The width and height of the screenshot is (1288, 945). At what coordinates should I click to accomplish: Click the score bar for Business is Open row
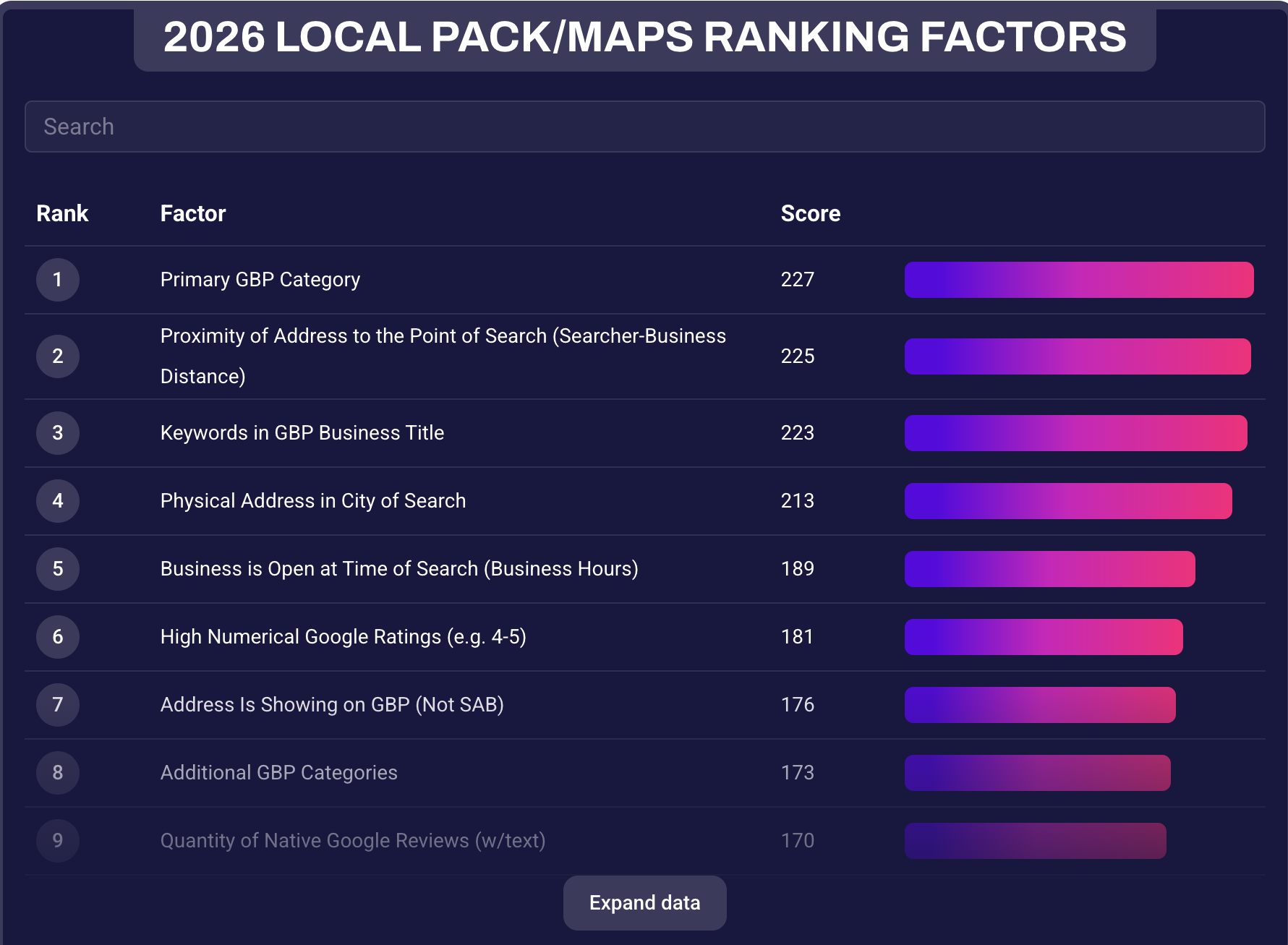pyautogui.click(x=1050, y=569)
